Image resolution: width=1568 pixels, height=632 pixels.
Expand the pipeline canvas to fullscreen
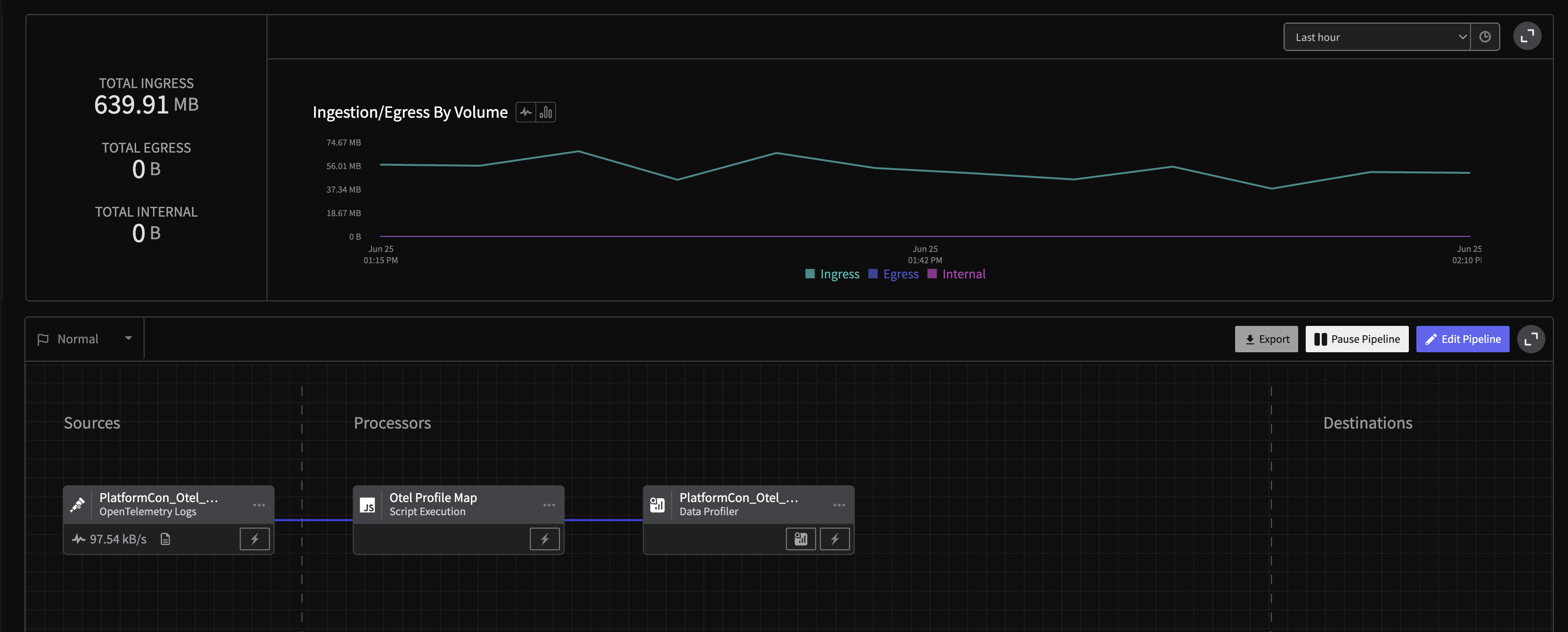(x=1530, y=339)
